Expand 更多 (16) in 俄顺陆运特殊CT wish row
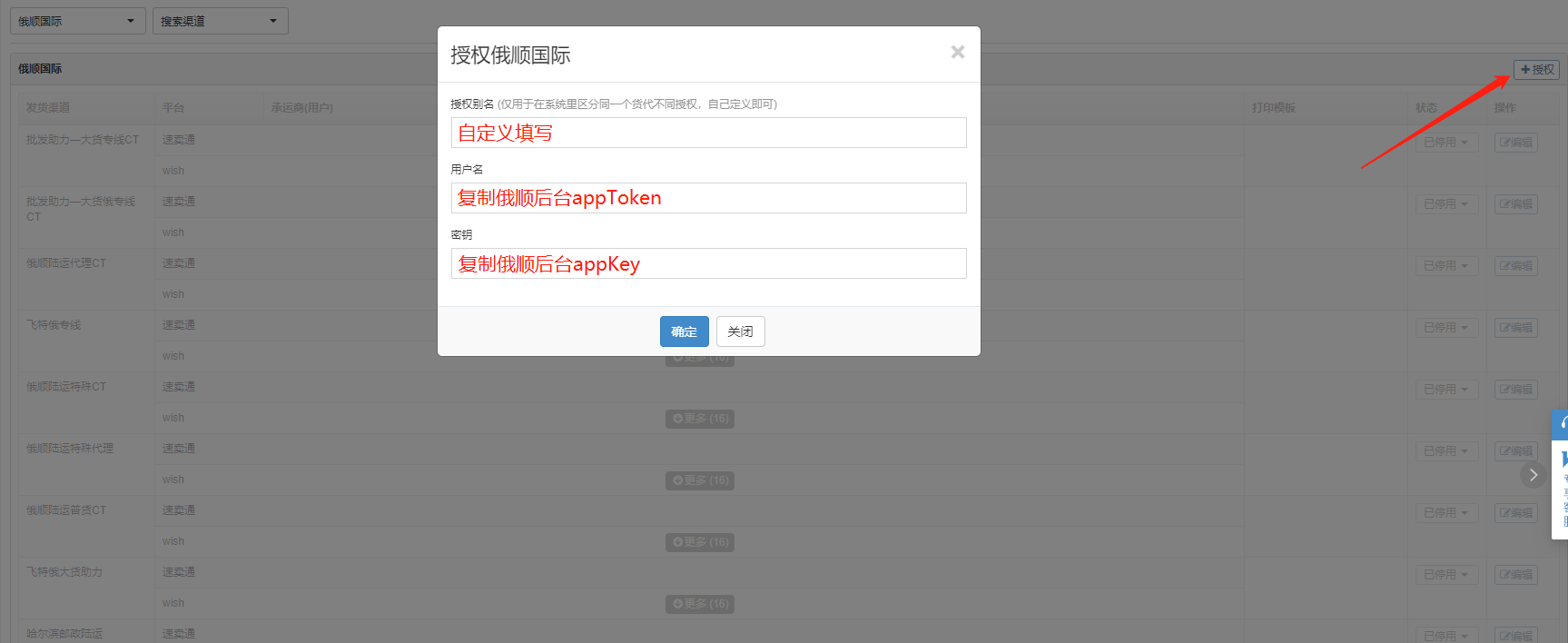The height and width of the screenshot is (643, 1568). pyautogui.click(x=700, y=419)
